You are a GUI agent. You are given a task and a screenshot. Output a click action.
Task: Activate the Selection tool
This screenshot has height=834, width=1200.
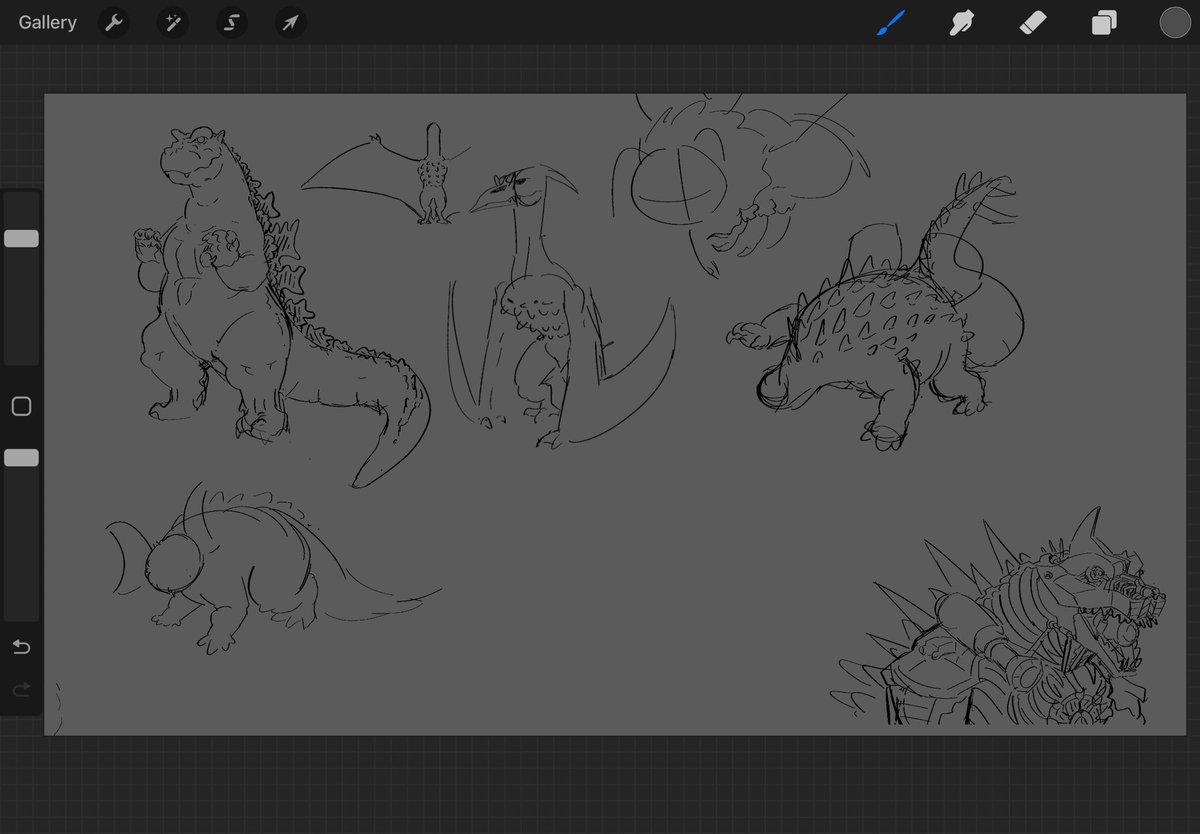[231, 22]
